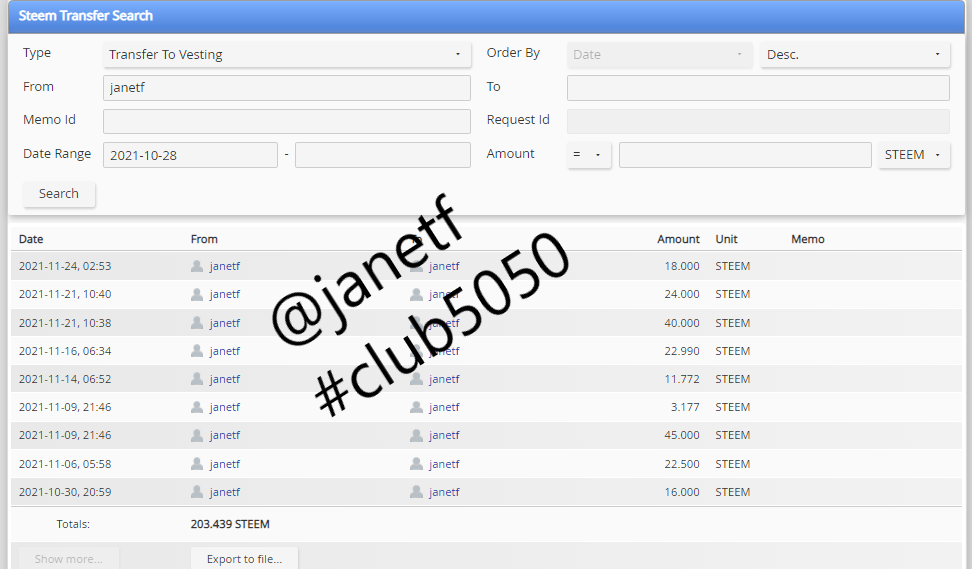The image size is (972, 569).
Task: Open To janetf link in 2021-11-06 row
Action: (444, 464)
